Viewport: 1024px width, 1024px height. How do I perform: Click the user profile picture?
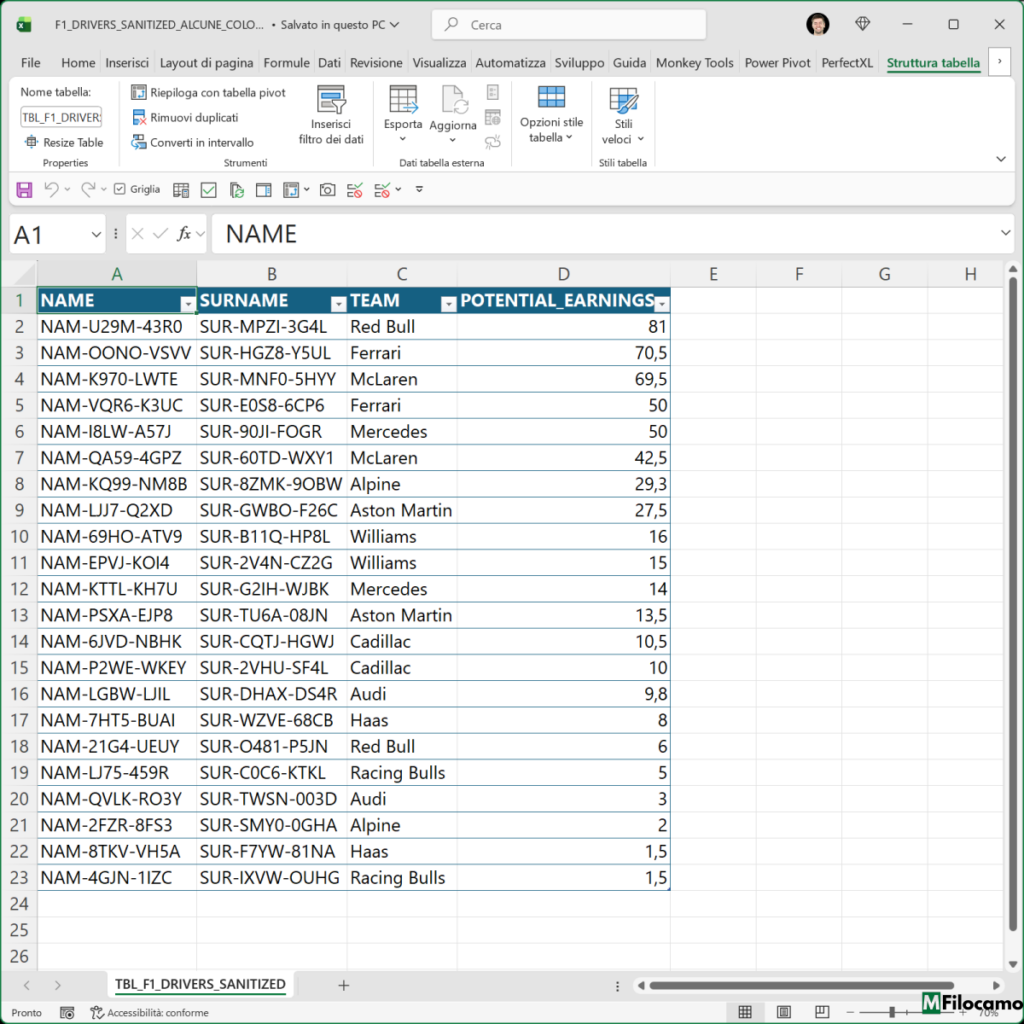[818, 24]
